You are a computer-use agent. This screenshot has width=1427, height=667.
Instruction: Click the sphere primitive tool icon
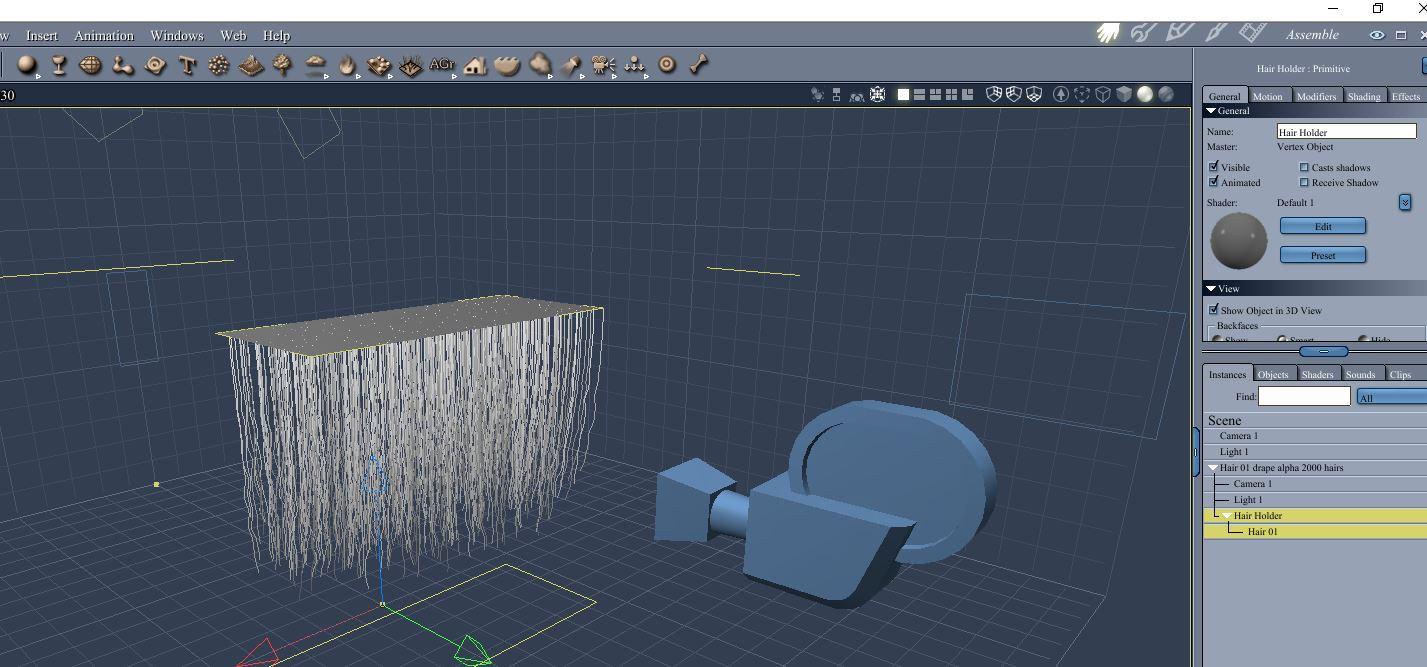point(27,66)
